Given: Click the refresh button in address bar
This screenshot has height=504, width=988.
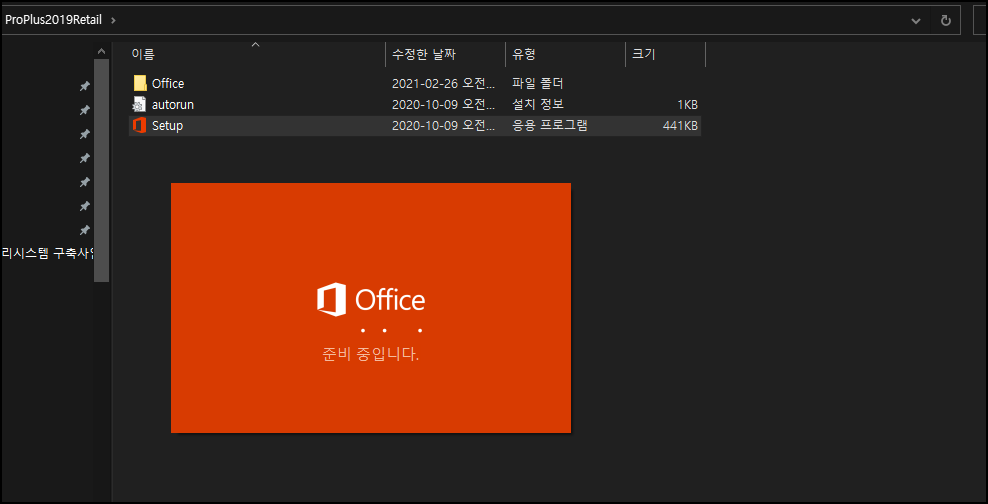Looking at the screenshot, I should click(945, 21).
